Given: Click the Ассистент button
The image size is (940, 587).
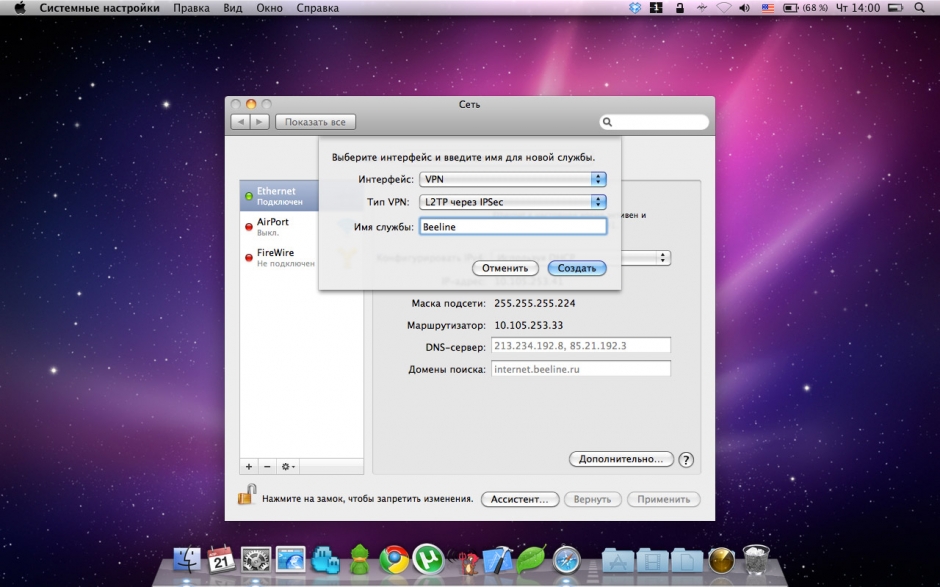Looking at the screenshot, I should (x=520, y=499).
